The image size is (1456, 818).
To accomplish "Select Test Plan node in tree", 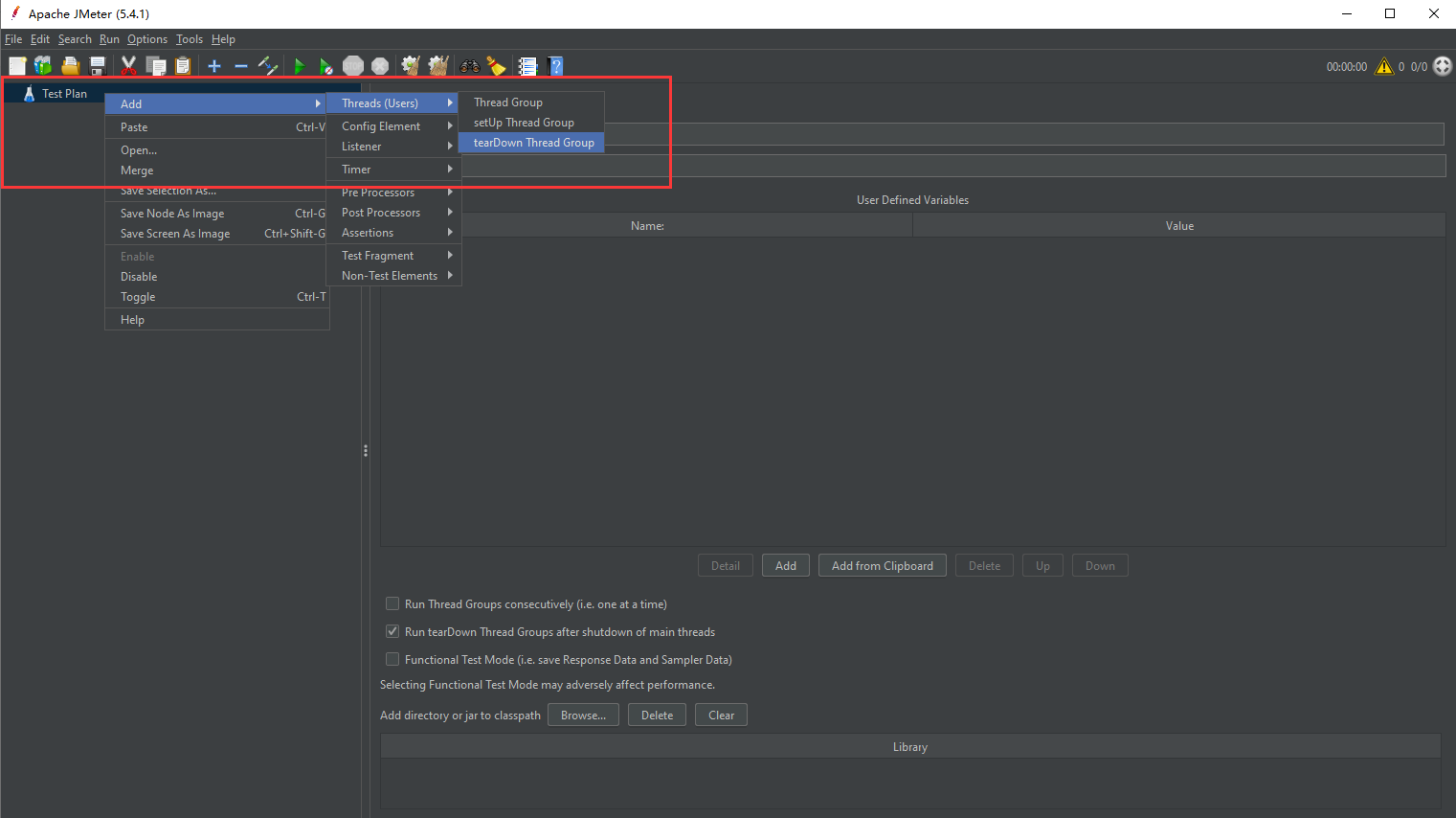I will 64,93.
